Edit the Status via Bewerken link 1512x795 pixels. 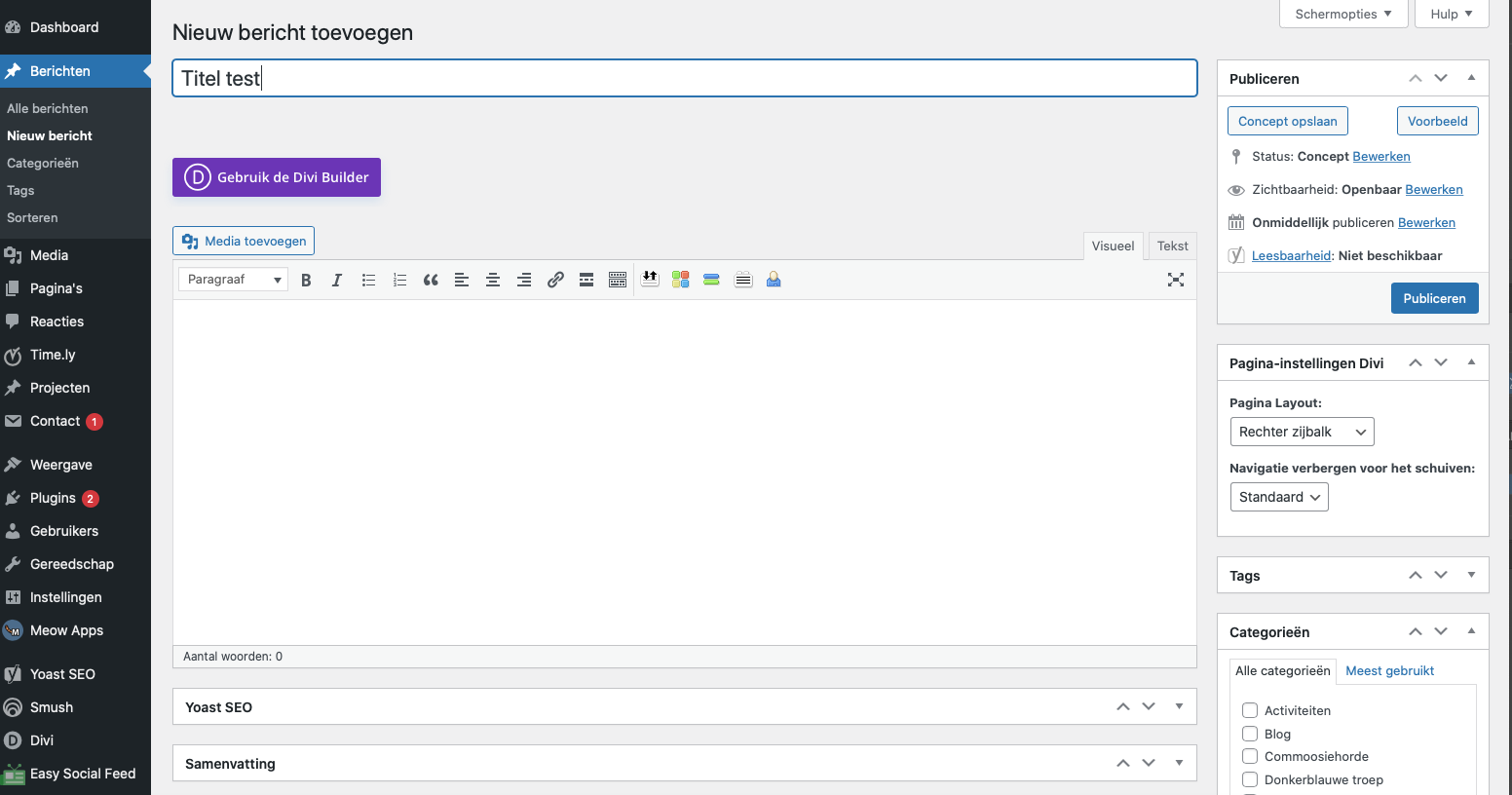[x=1381, y=156]
